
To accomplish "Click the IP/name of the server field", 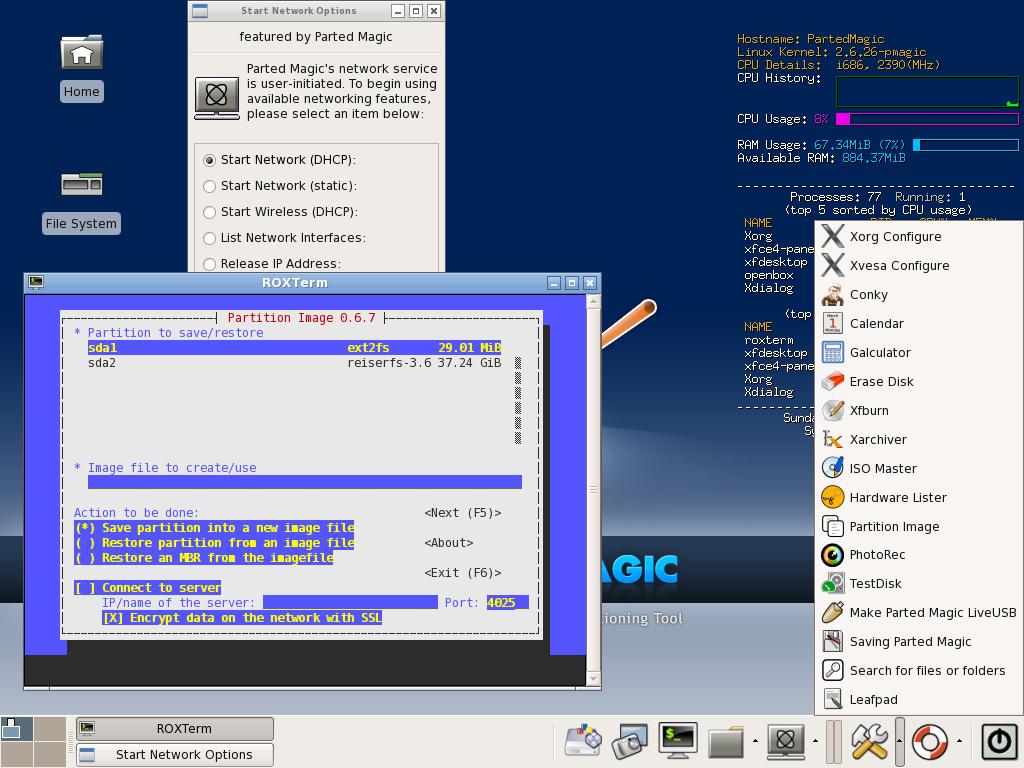I will tap(350, 602).
